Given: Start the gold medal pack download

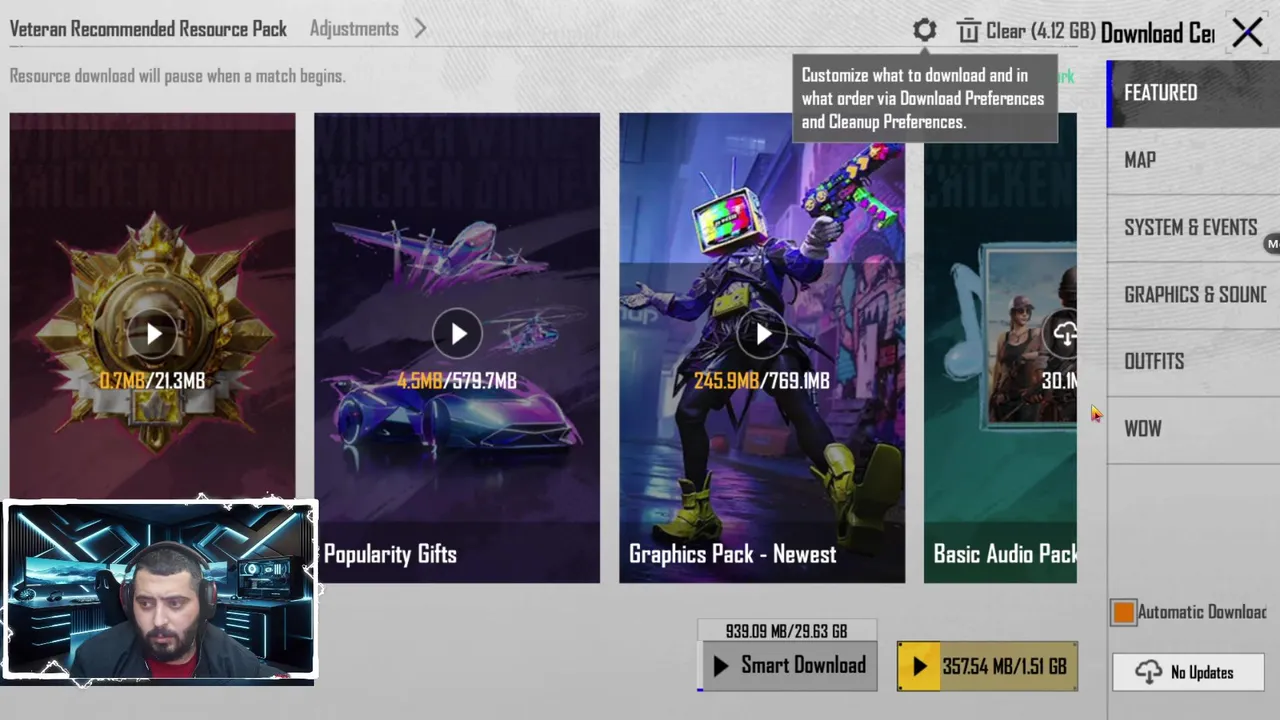Looking at the screenshot, I should tap(153, 334).
